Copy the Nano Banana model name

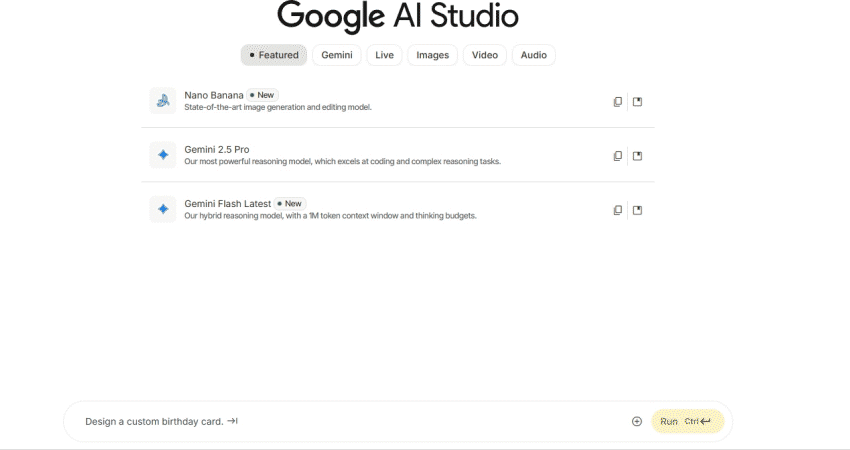tap(618, 101)
